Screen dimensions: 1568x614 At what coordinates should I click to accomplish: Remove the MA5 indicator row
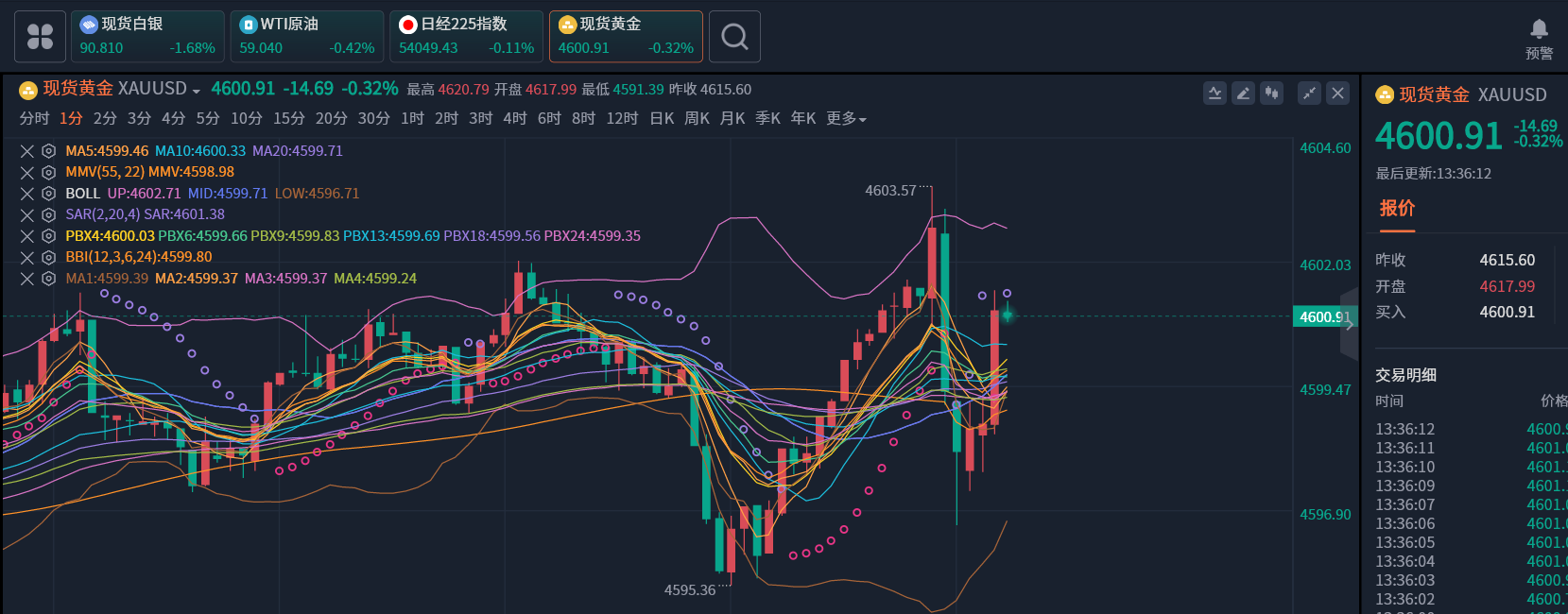pos(27,151)
